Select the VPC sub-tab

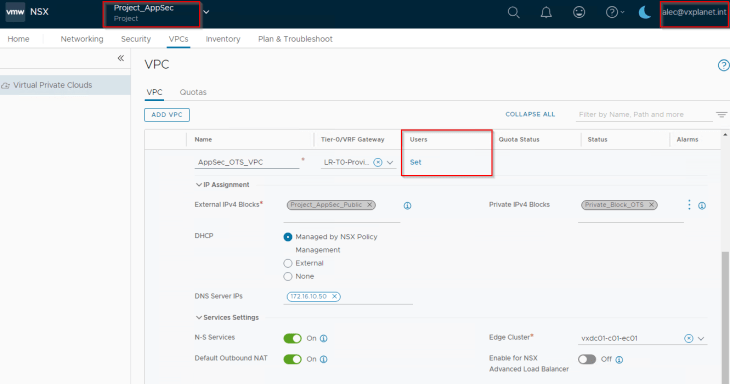click(x=154, y=92)
